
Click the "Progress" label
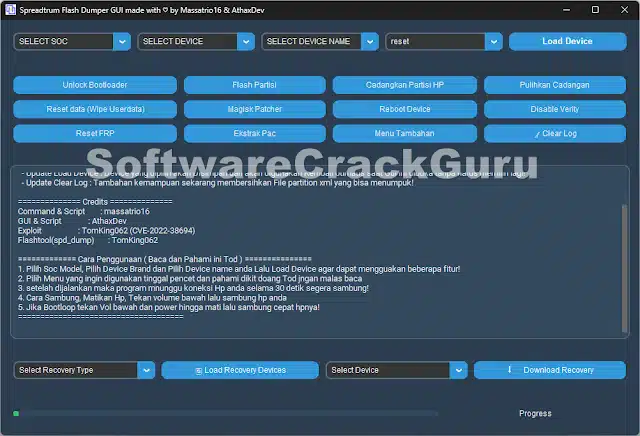[x=535, y=414]
